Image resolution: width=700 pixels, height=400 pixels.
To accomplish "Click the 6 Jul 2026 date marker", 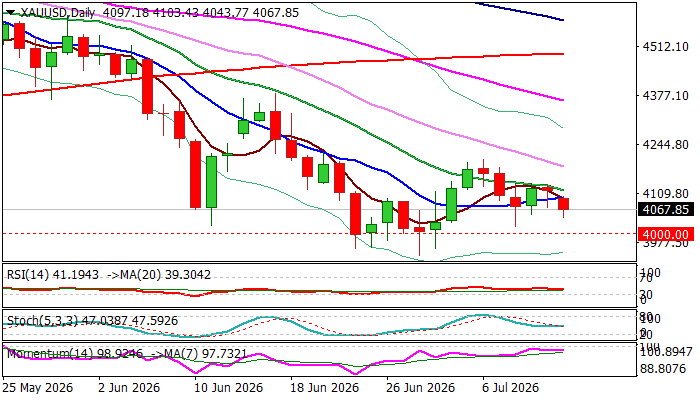I will point(510,388).
